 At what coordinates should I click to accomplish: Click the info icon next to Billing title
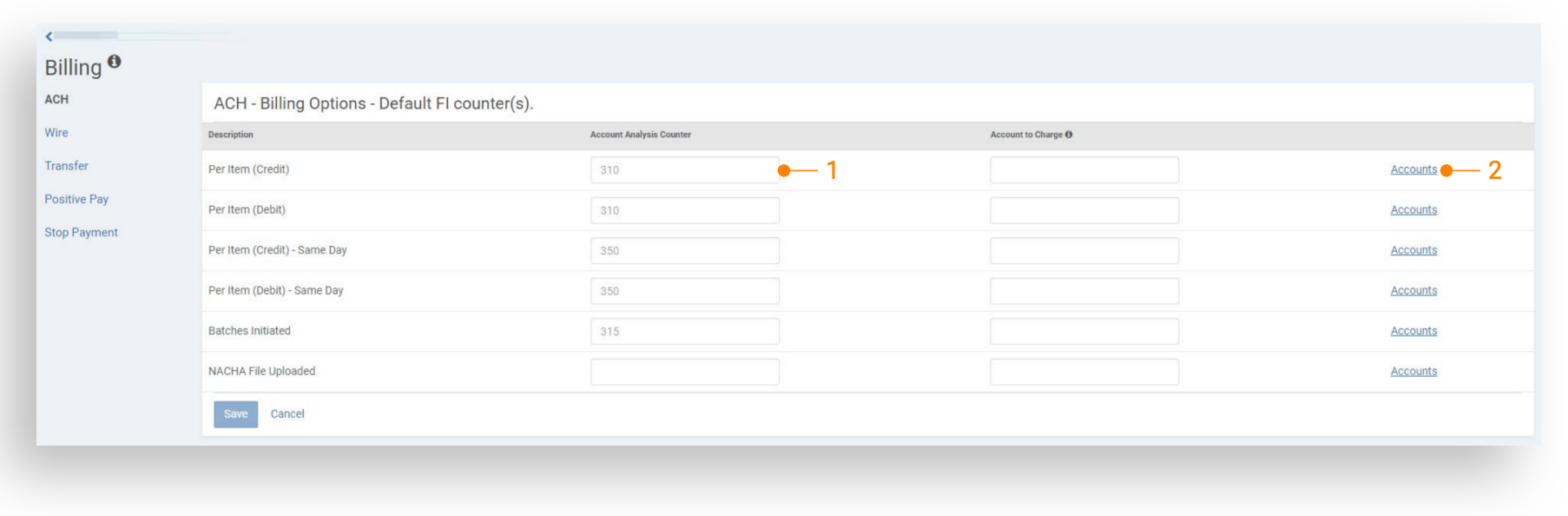[114, 62]
